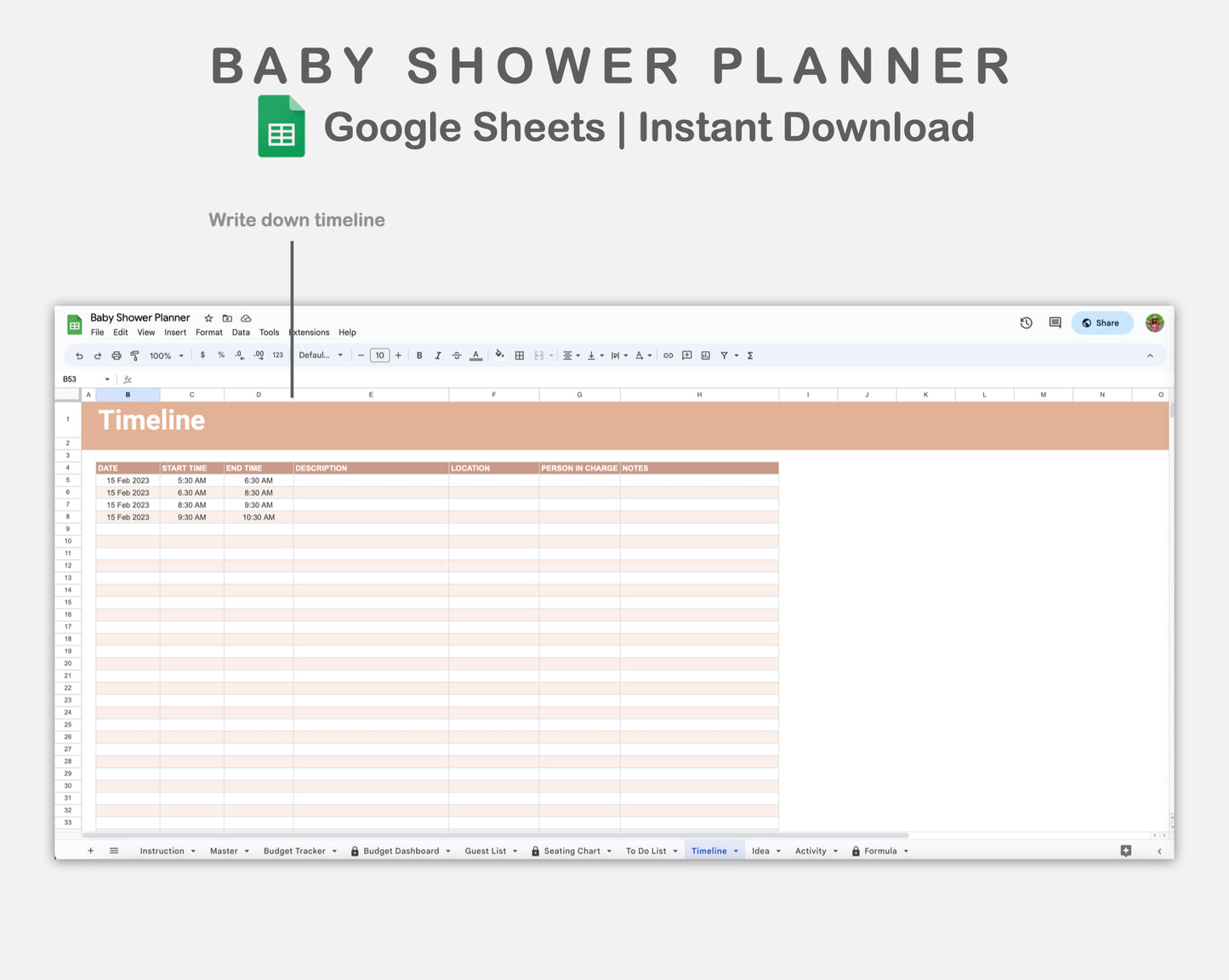Click the undo icon in toolbar
1229x980 pixels.
(79, 356)
